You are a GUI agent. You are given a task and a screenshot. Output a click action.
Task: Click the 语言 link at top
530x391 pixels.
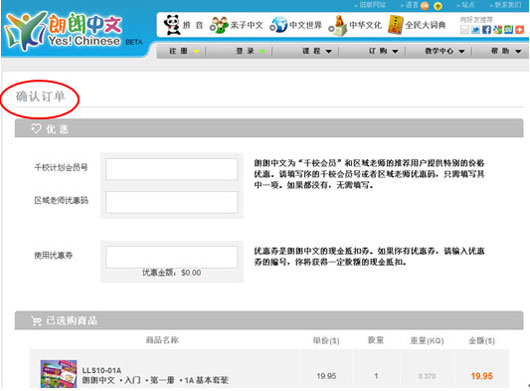tap(411, 5)
